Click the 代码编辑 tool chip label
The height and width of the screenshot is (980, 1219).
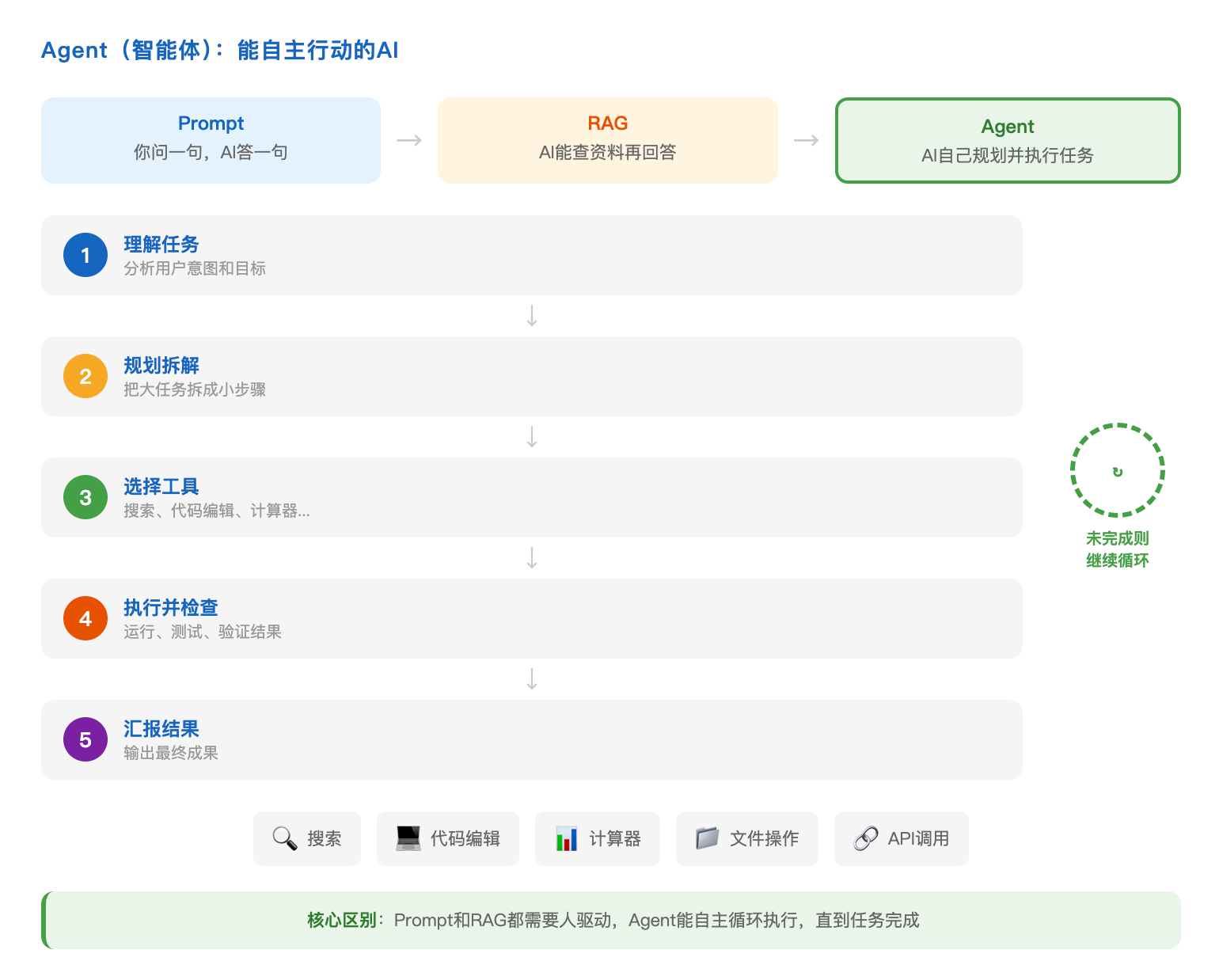click(x=465, y=838)
